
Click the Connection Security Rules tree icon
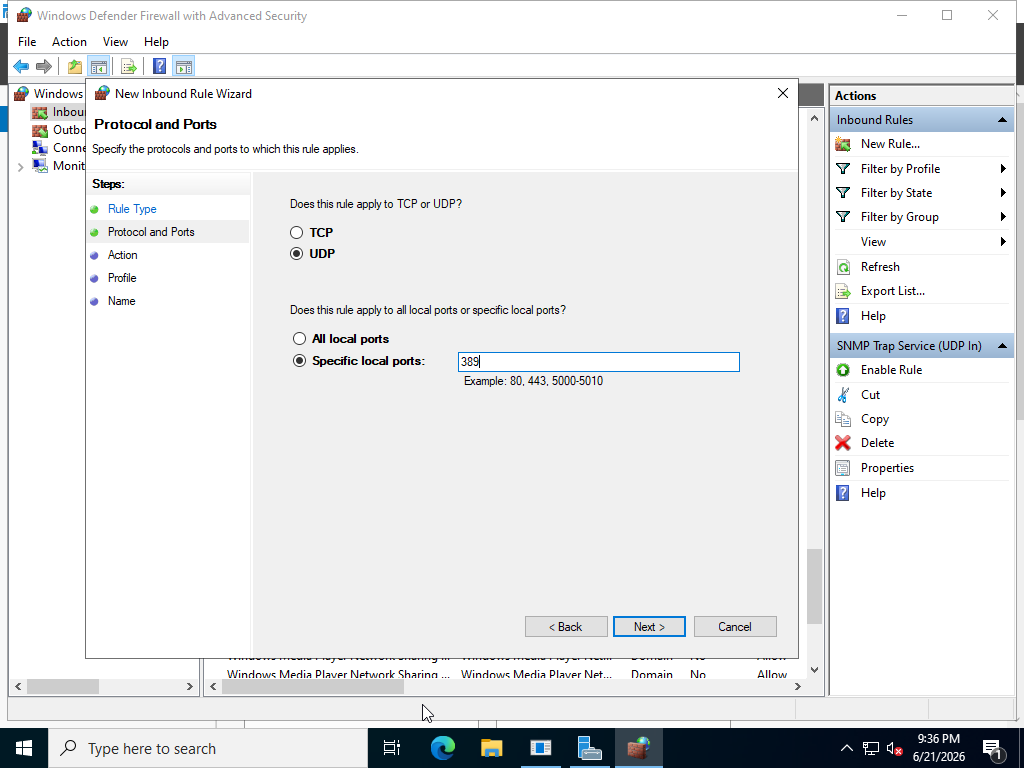point(40,148)
